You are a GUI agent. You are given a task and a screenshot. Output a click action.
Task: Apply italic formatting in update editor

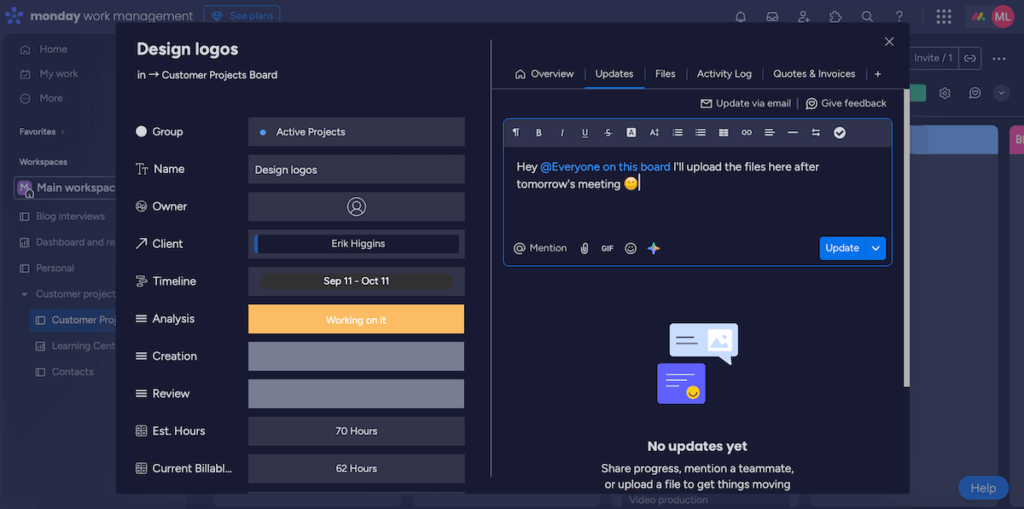[x=562, y=133]
